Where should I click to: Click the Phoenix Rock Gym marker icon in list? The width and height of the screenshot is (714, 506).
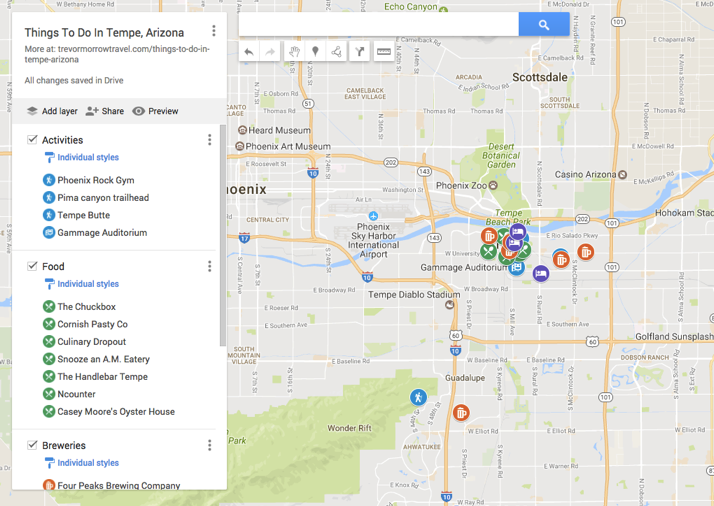tap(49, 180)
